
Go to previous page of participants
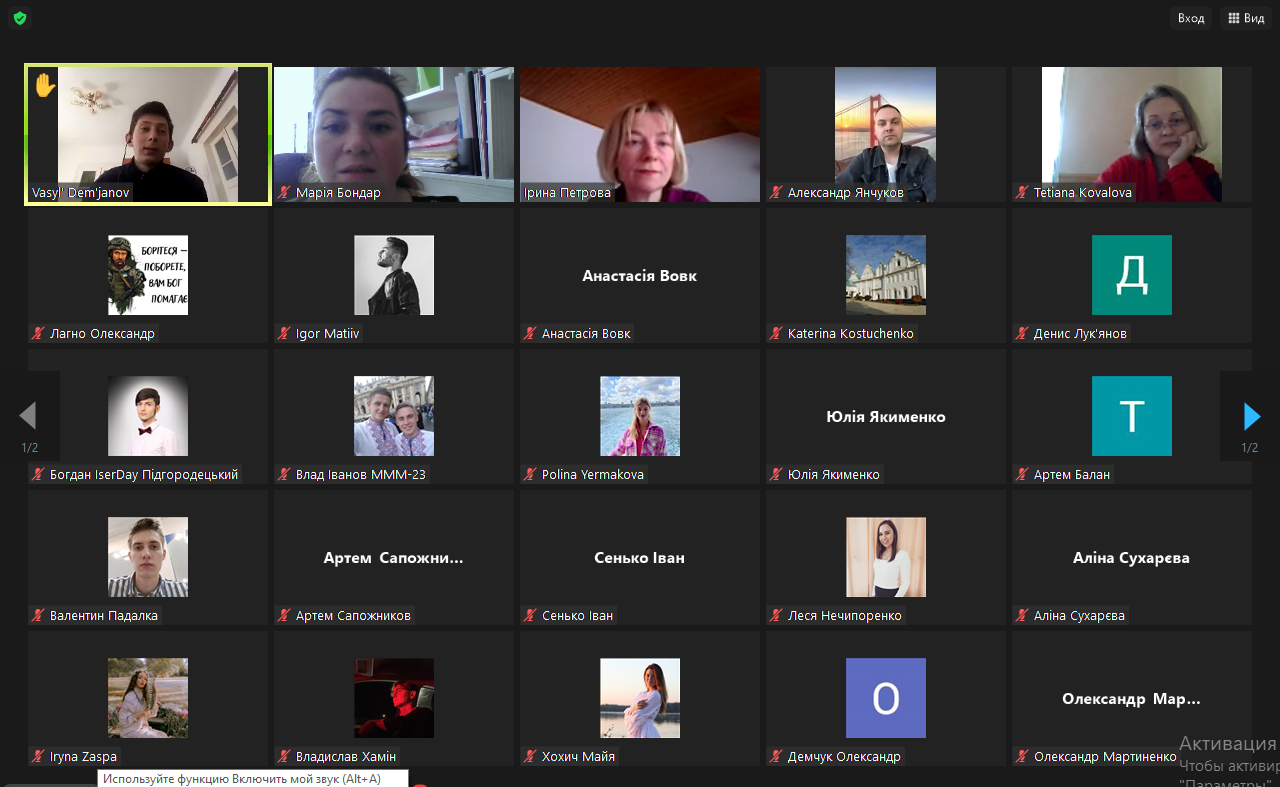pyautogui.click(x=28, y=415)
